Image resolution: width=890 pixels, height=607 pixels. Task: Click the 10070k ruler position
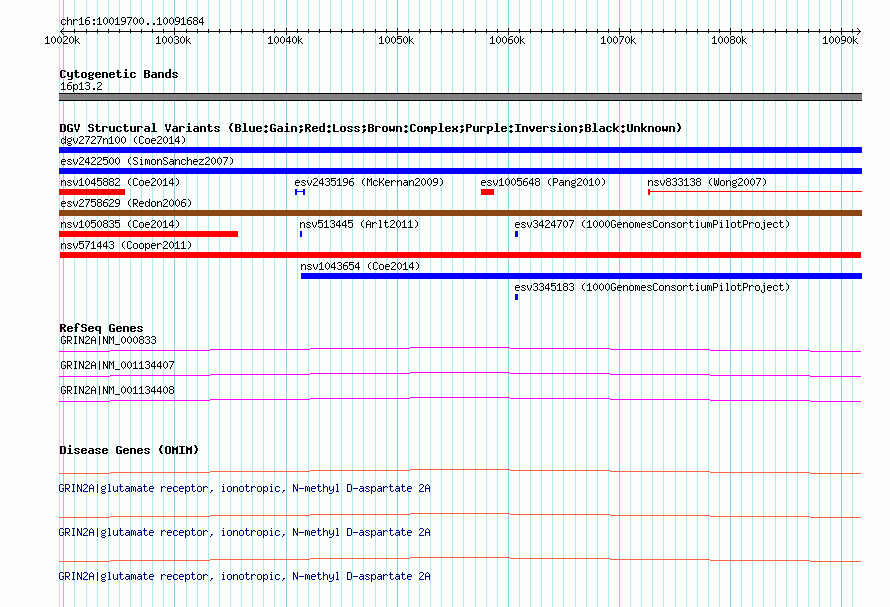(x=618, y=40)
